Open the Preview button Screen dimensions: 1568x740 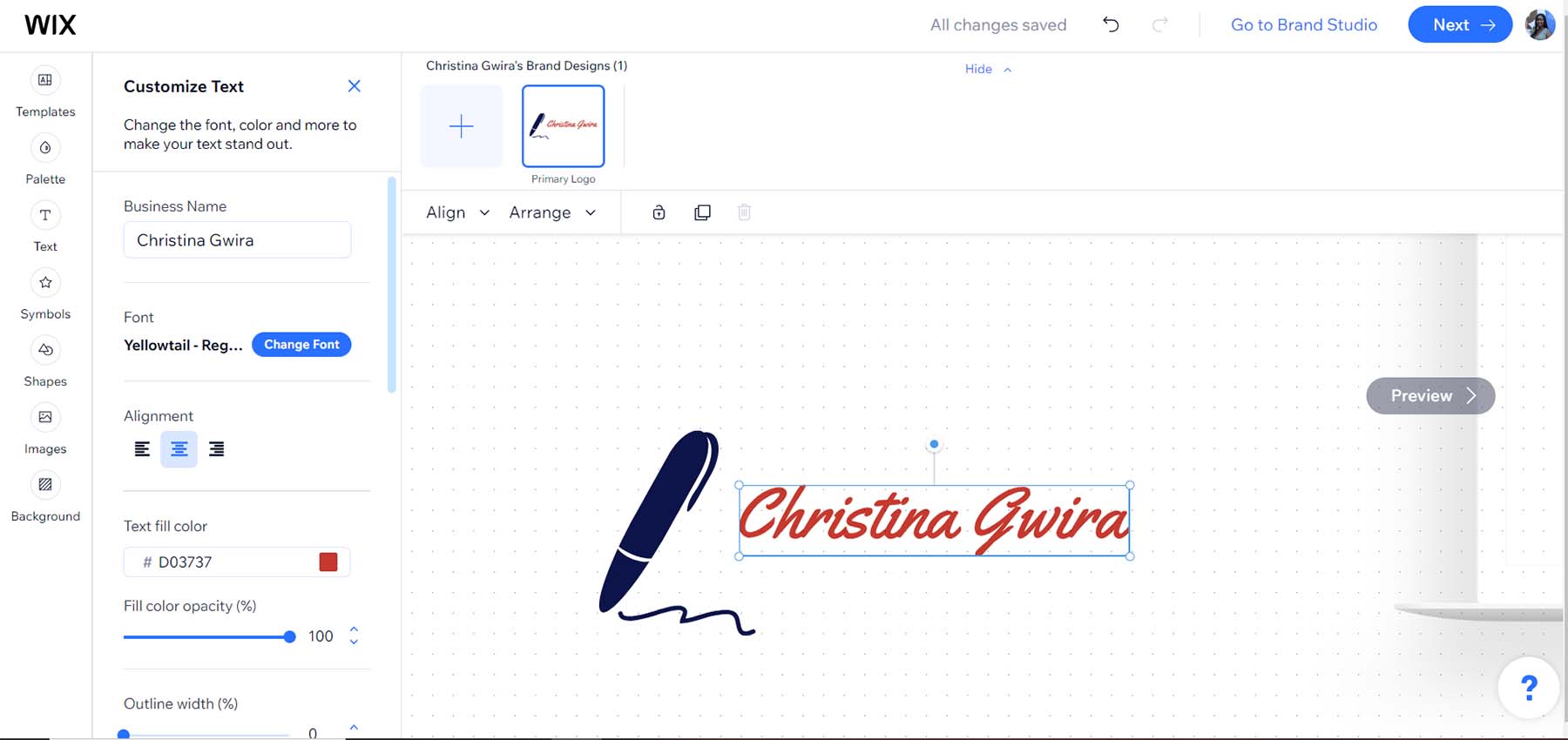(1430, 395)
